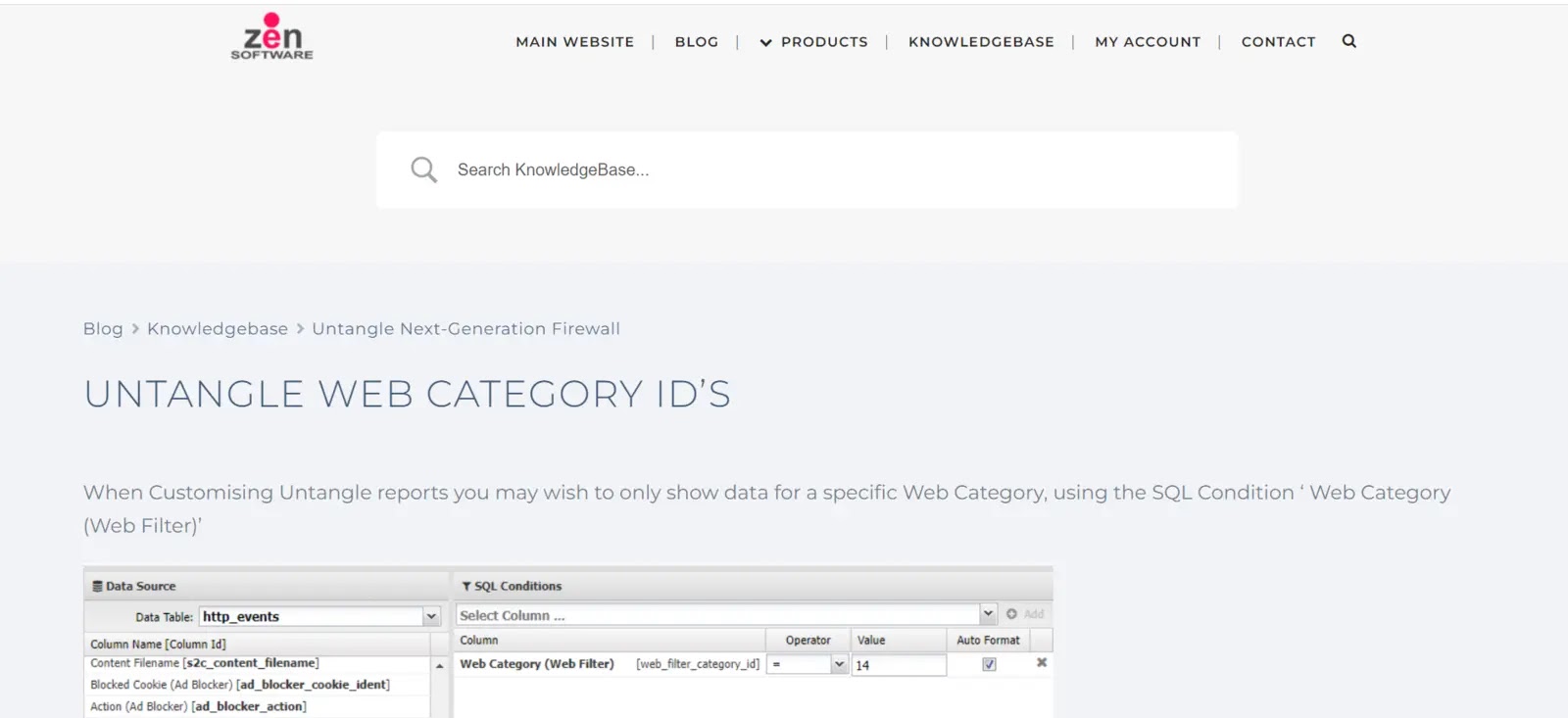The image size is (1568, 718).
Task: Select Blocked Cookie (Ad Blocker) row
Action: pos(257,685)
